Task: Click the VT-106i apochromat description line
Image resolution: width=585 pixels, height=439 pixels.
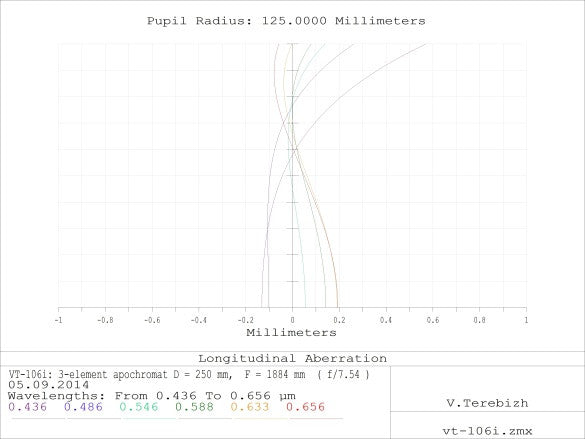Action: 189,374
